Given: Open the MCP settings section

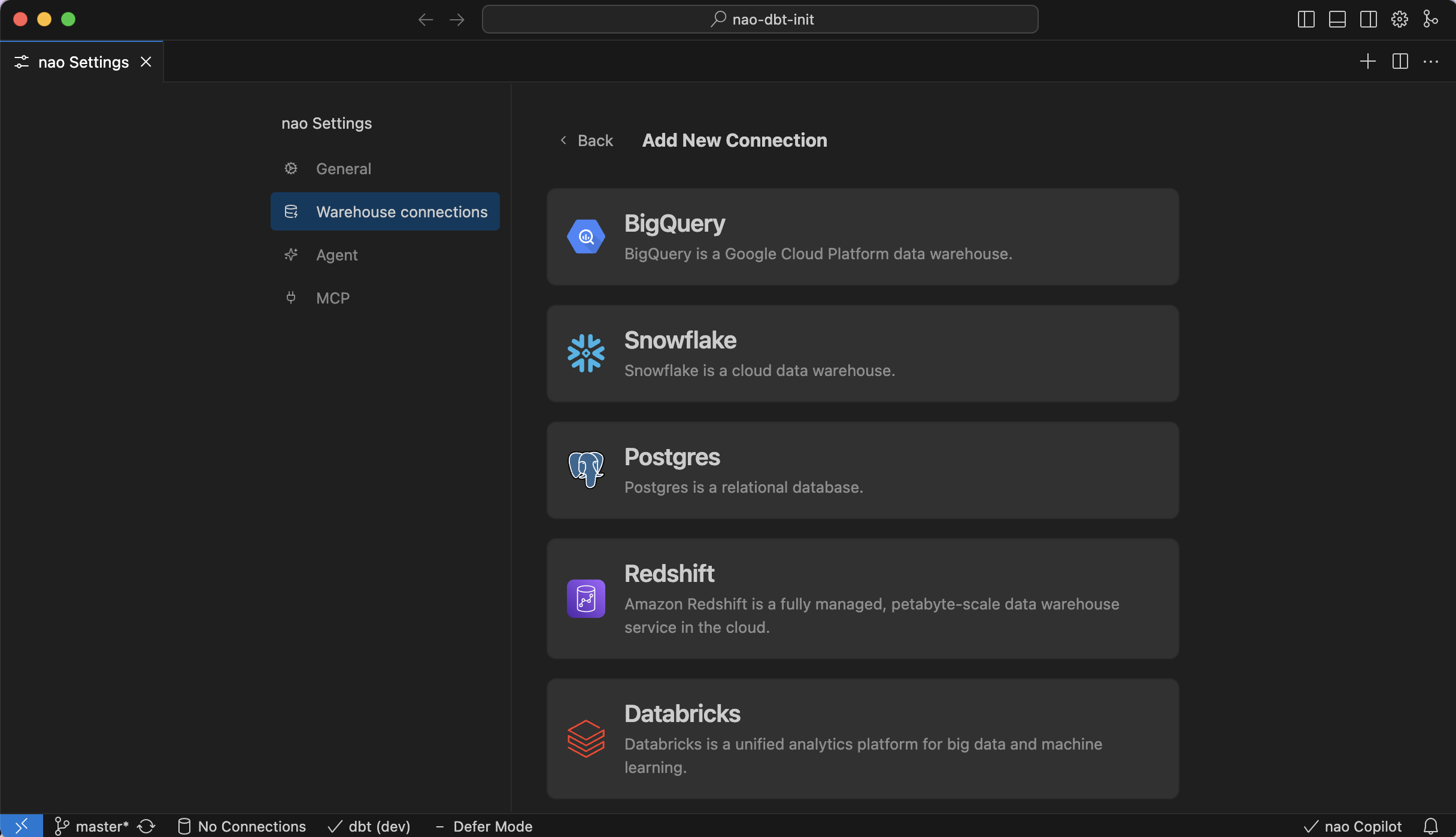Looking at the screenshot, I should tap(332, 298).
